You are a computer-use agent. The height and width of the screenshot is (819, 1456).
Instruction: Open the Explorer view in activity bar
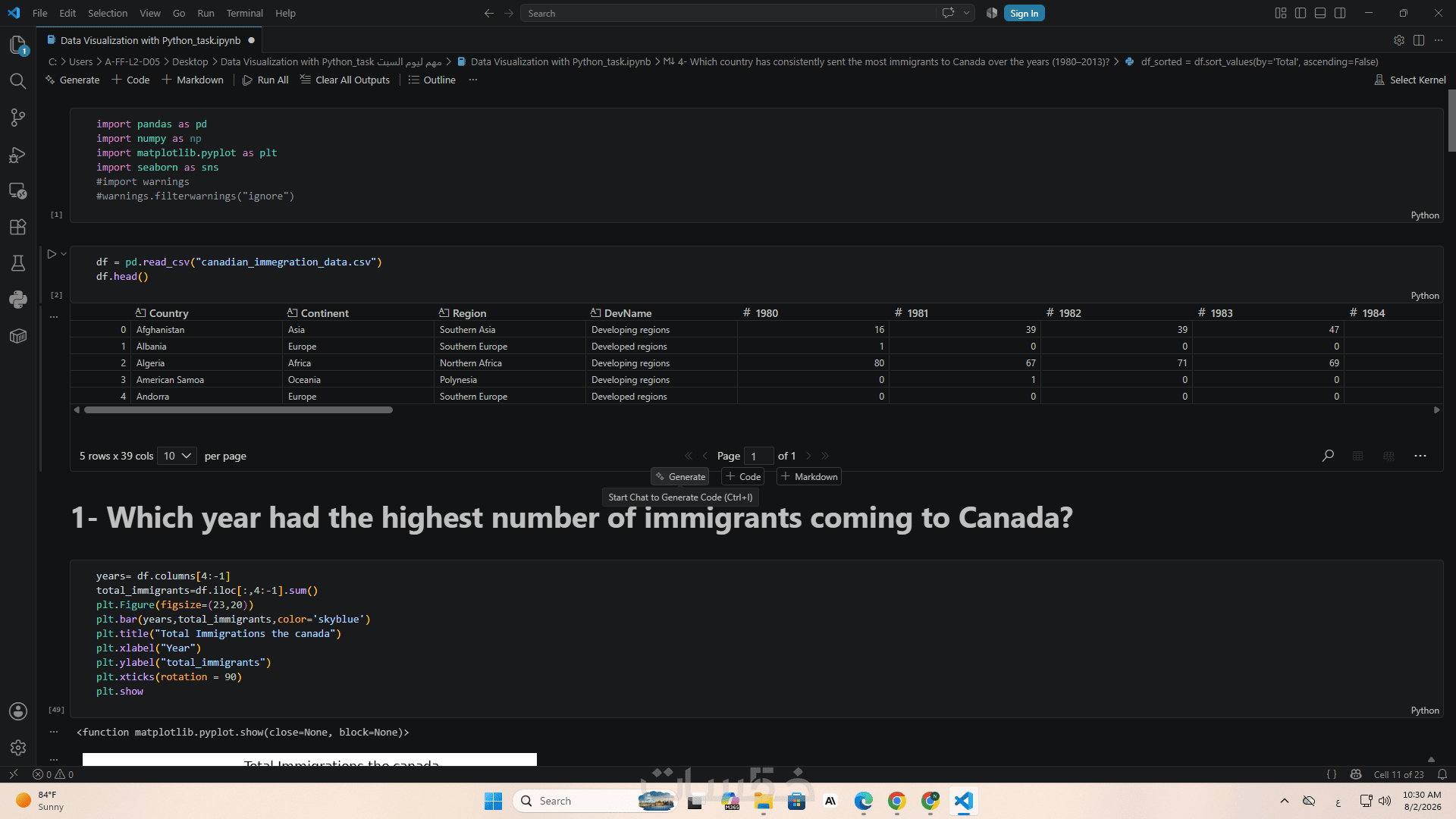point(18,45)
